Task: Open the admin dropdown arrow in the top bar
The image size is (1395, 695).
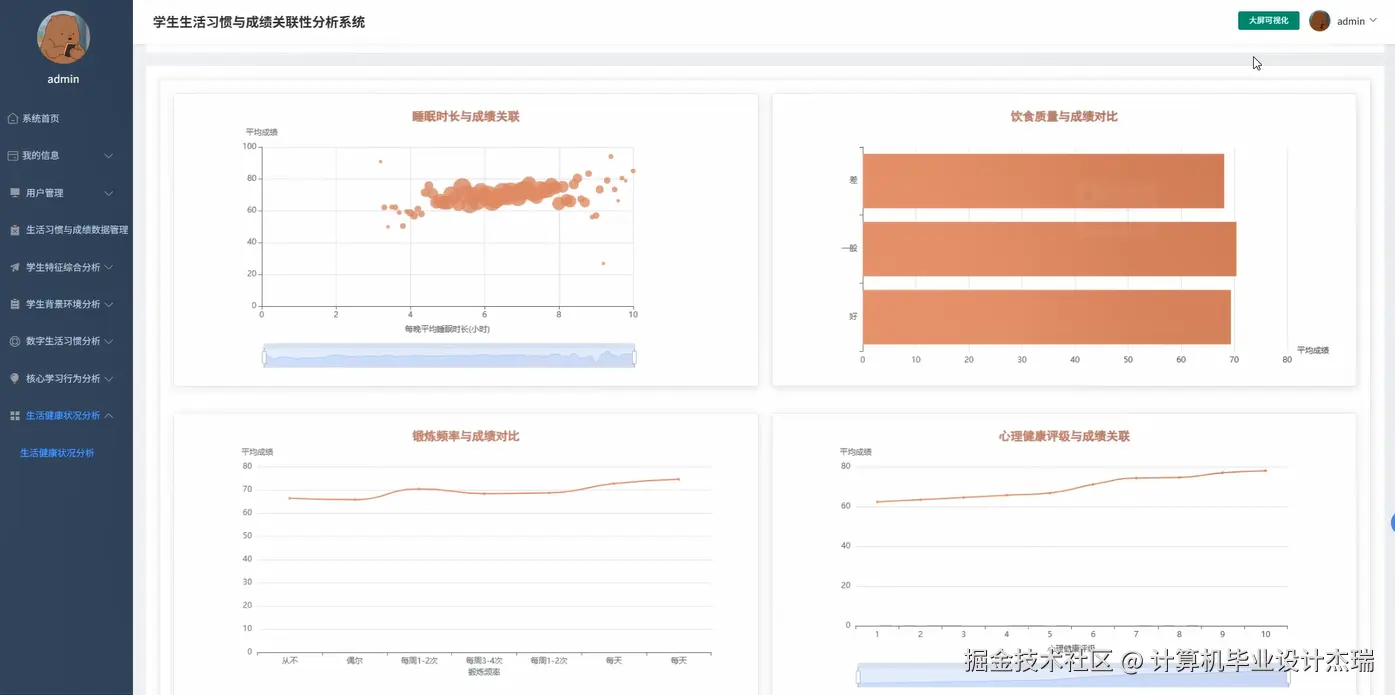Action: (1373, 21)
